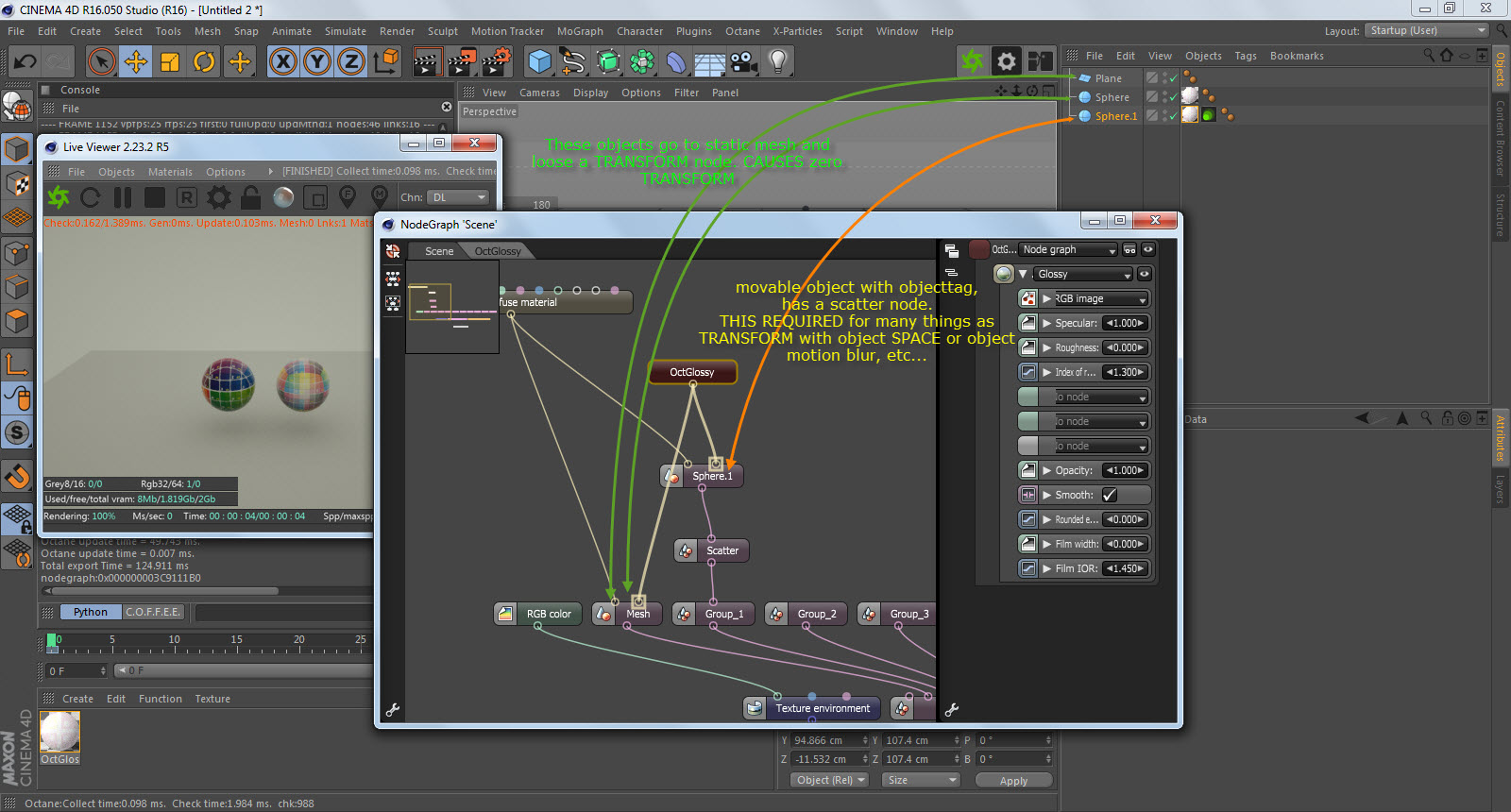Select Sphere.1 in Objects manager
Viewport: 1511px width, 812px height.
1116,116
